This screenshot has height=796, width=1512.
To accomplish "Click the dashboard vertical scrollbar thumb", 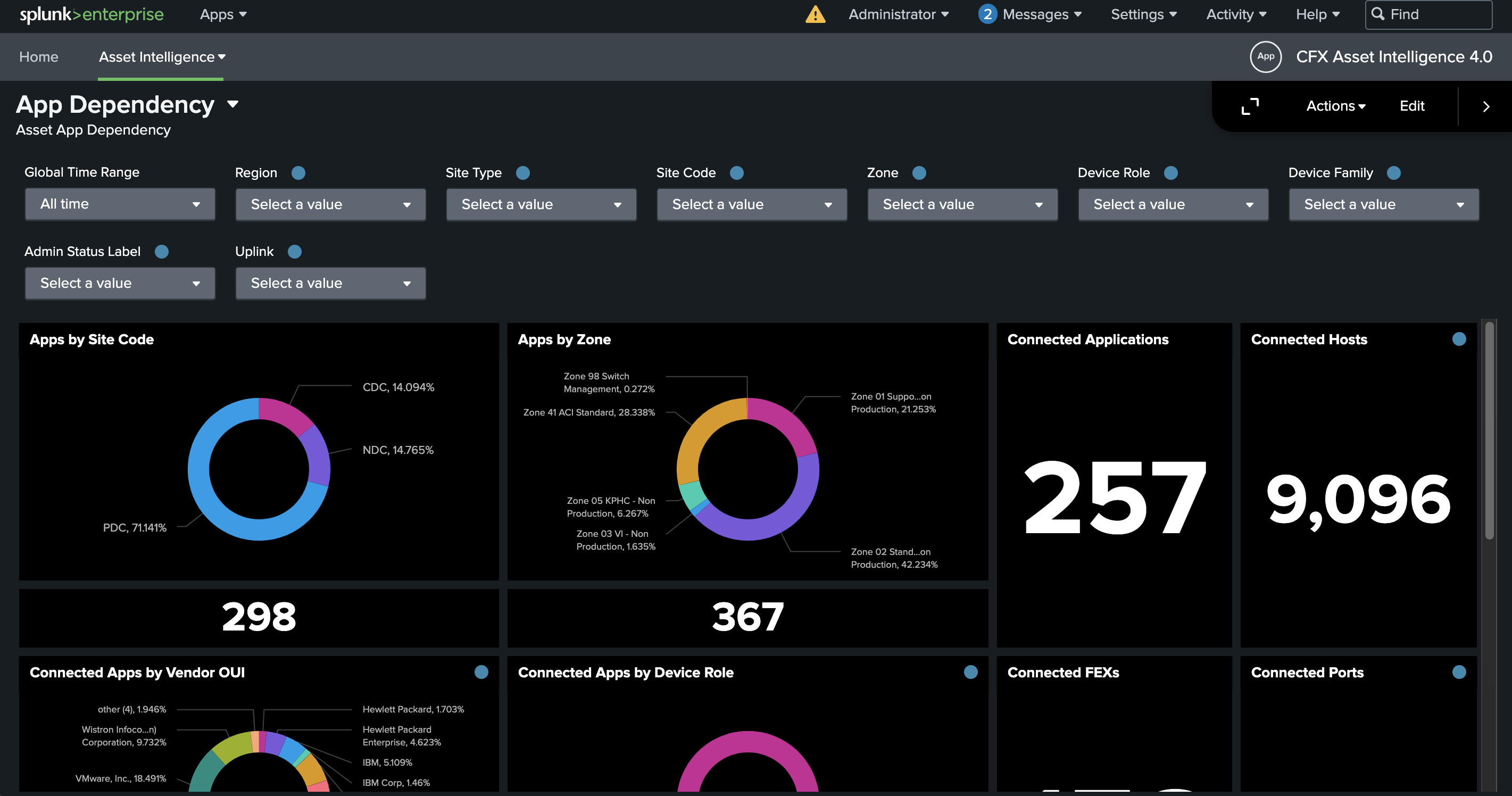I will 1489,430.
